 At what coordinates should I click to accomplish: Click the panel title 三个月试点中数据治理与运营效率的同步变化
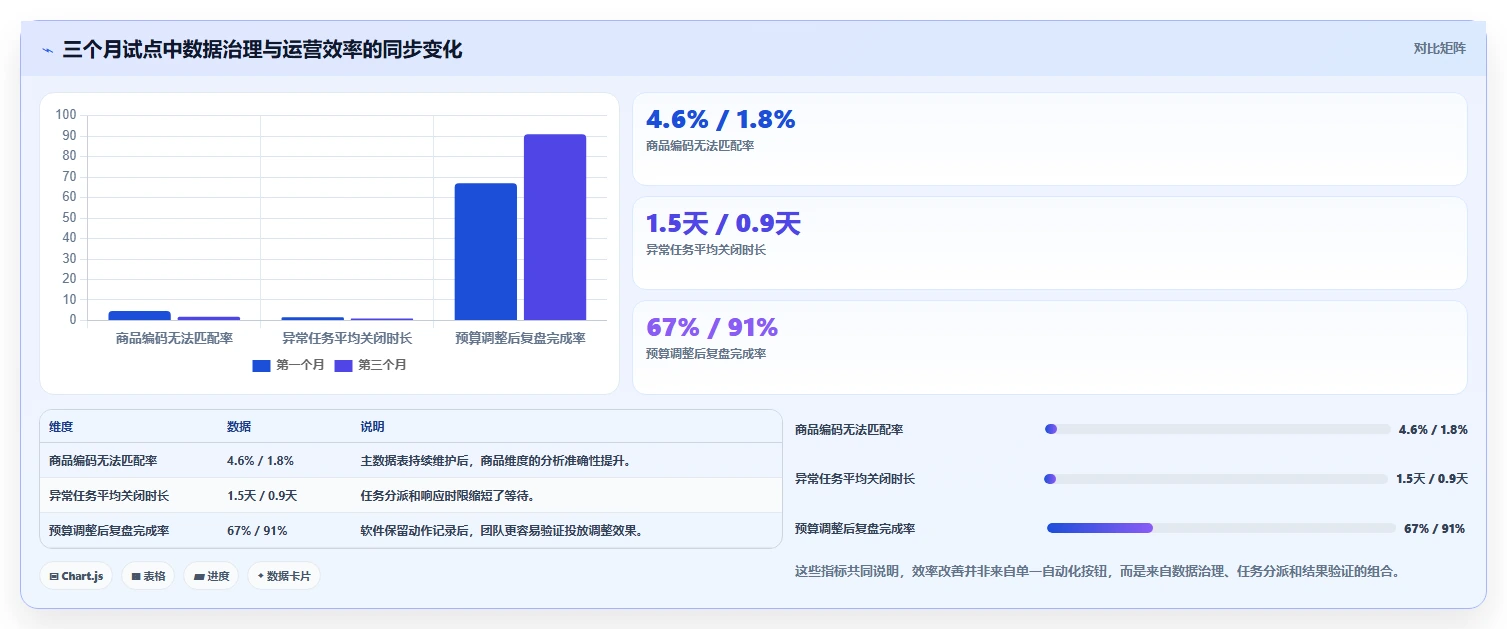point(262,50)
